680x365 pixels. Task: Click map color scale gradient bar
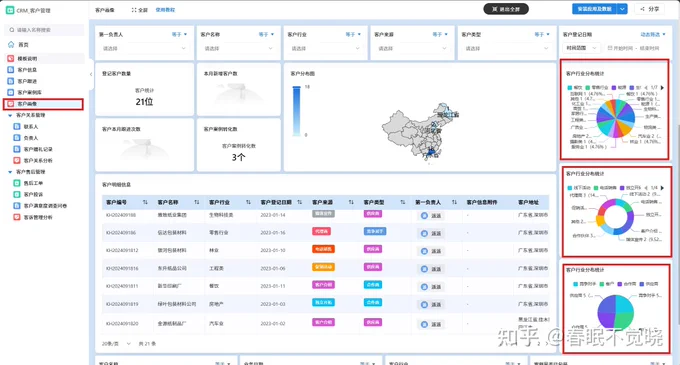tap(296, 111)
